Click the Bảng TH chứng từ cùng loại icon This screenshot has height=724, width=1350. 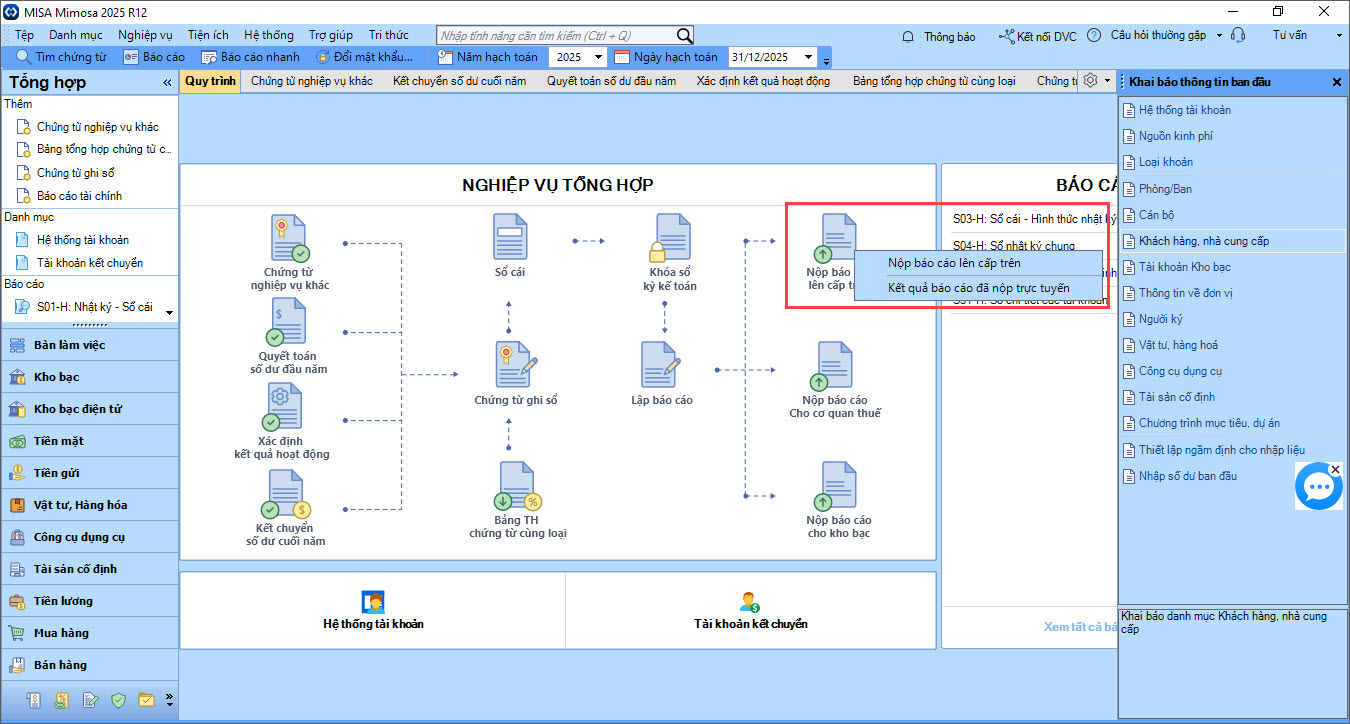click(517, 486)
